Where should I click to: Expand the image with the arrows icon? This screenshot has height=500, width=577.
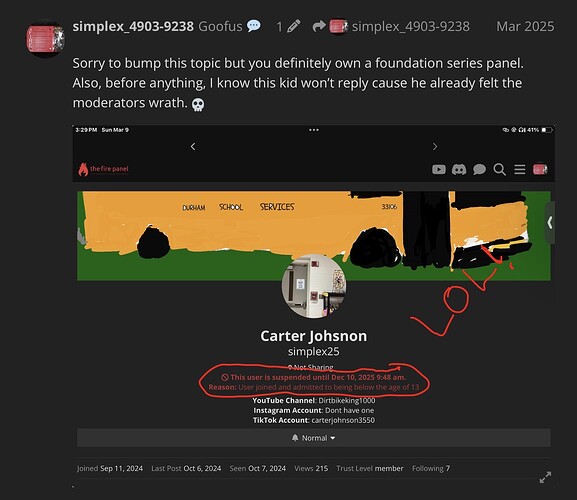pyautogui.click(x=545, y=477)
